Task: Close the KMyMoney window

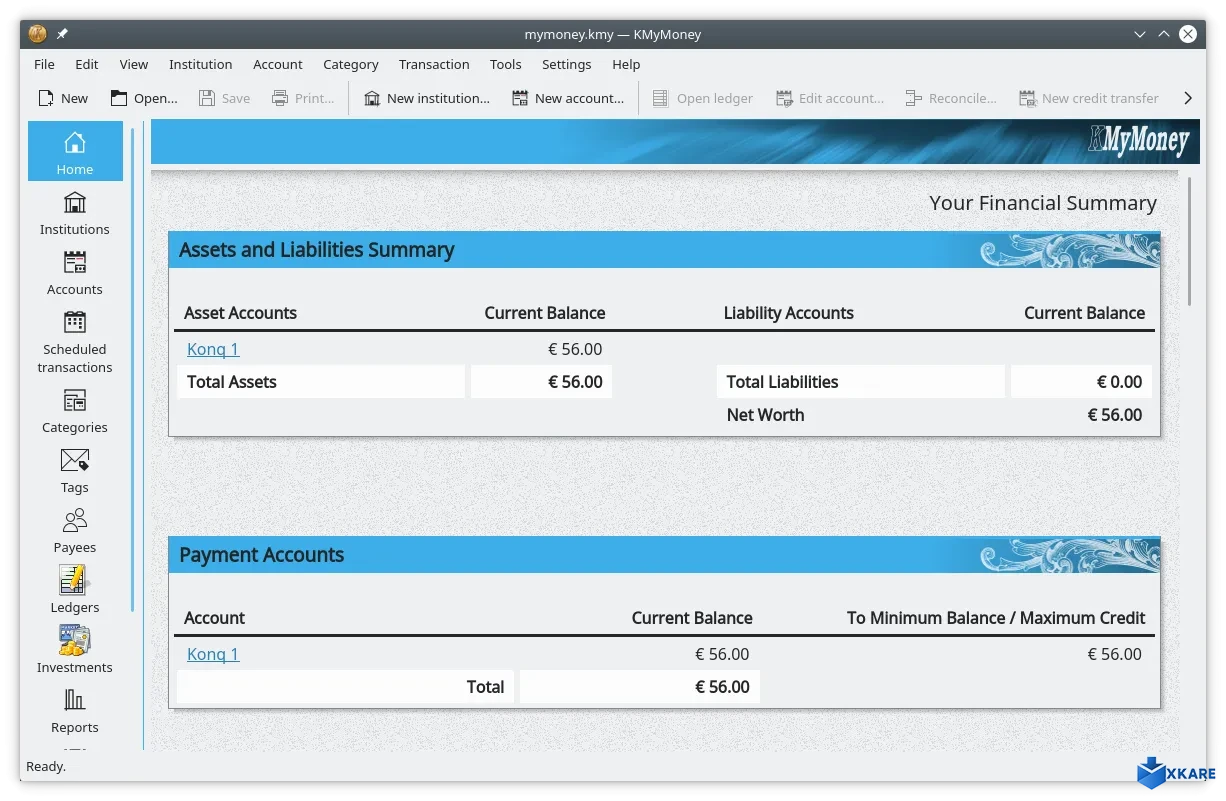Action: [1188, 34]
